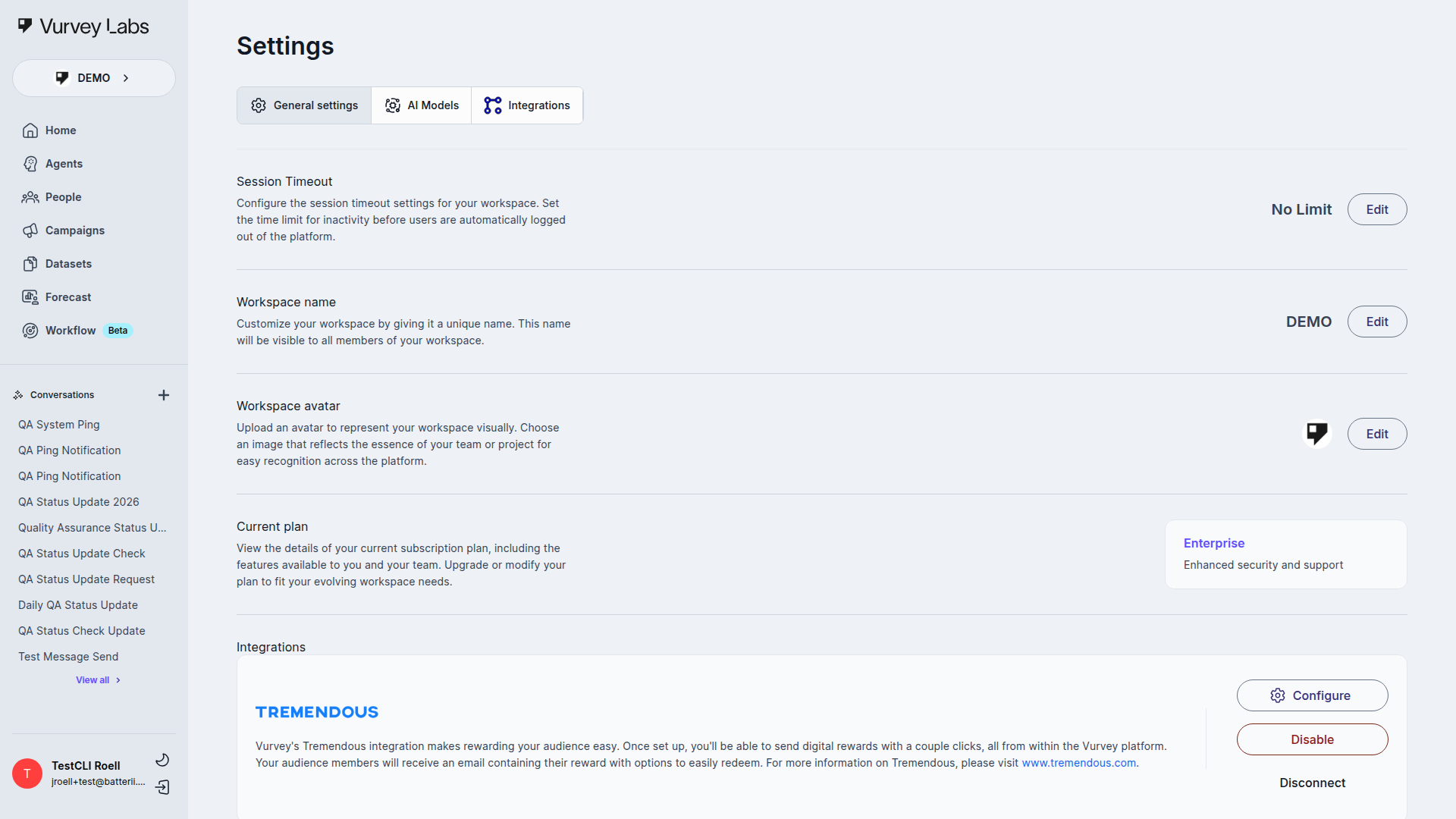Click the Datasets files icon
Viewport: 1456px width, 819px height.
click(x=30, y=264)
